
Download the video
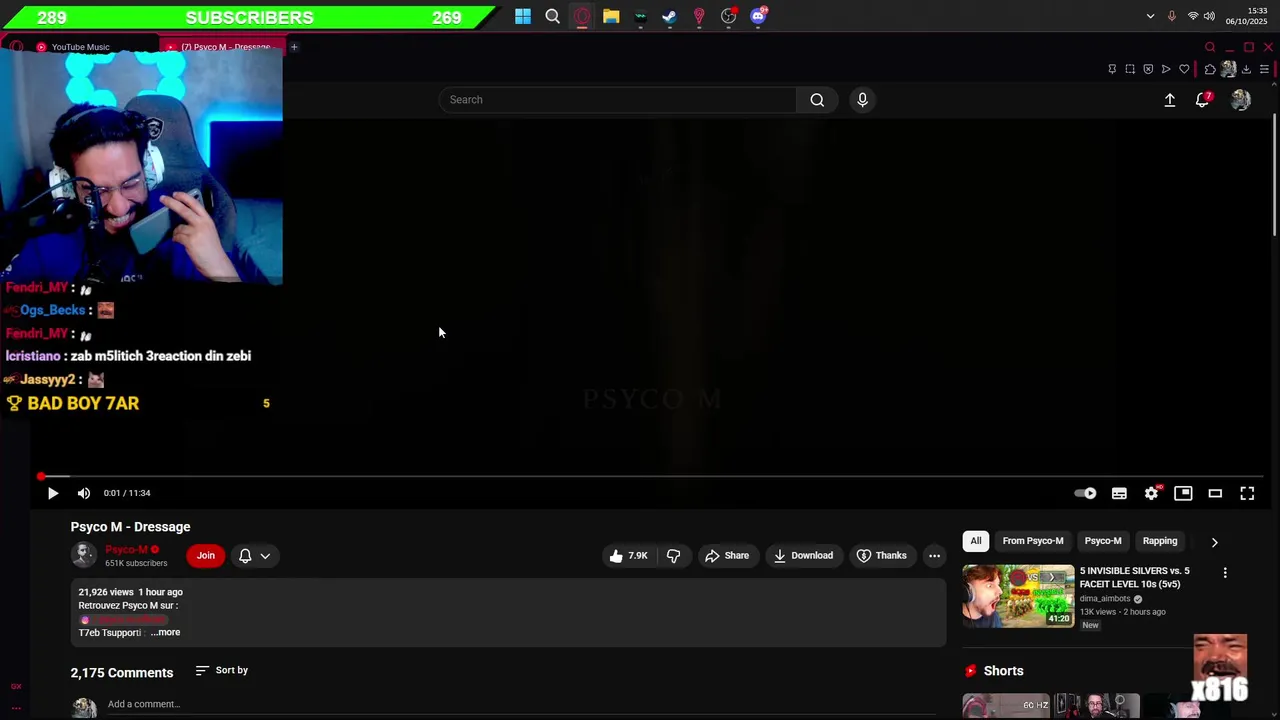click(x=803, y=556)
